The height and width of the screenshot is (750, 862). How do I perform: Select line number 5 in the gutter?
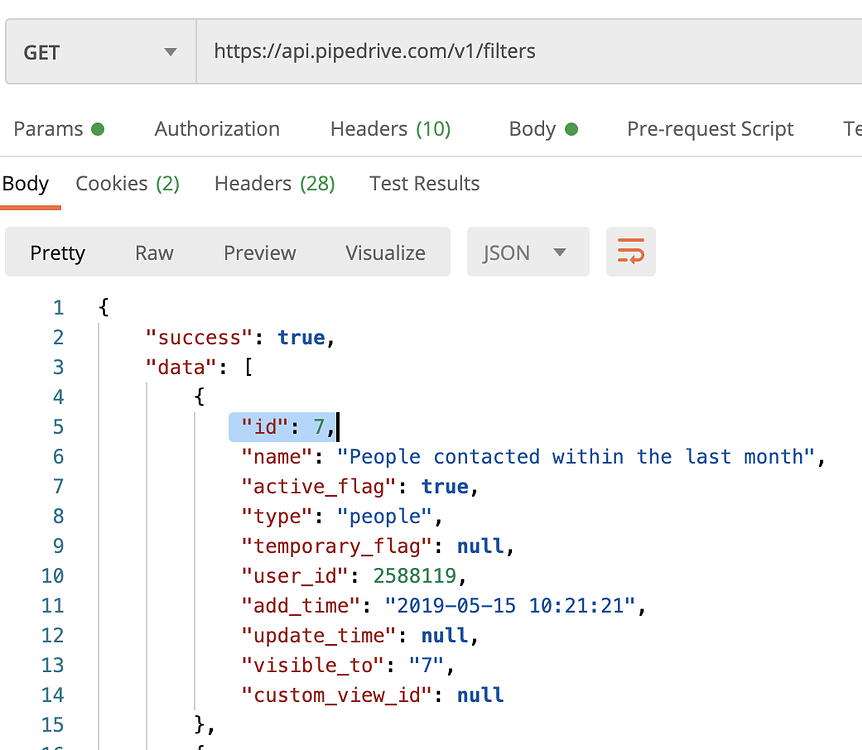point(58,427)
